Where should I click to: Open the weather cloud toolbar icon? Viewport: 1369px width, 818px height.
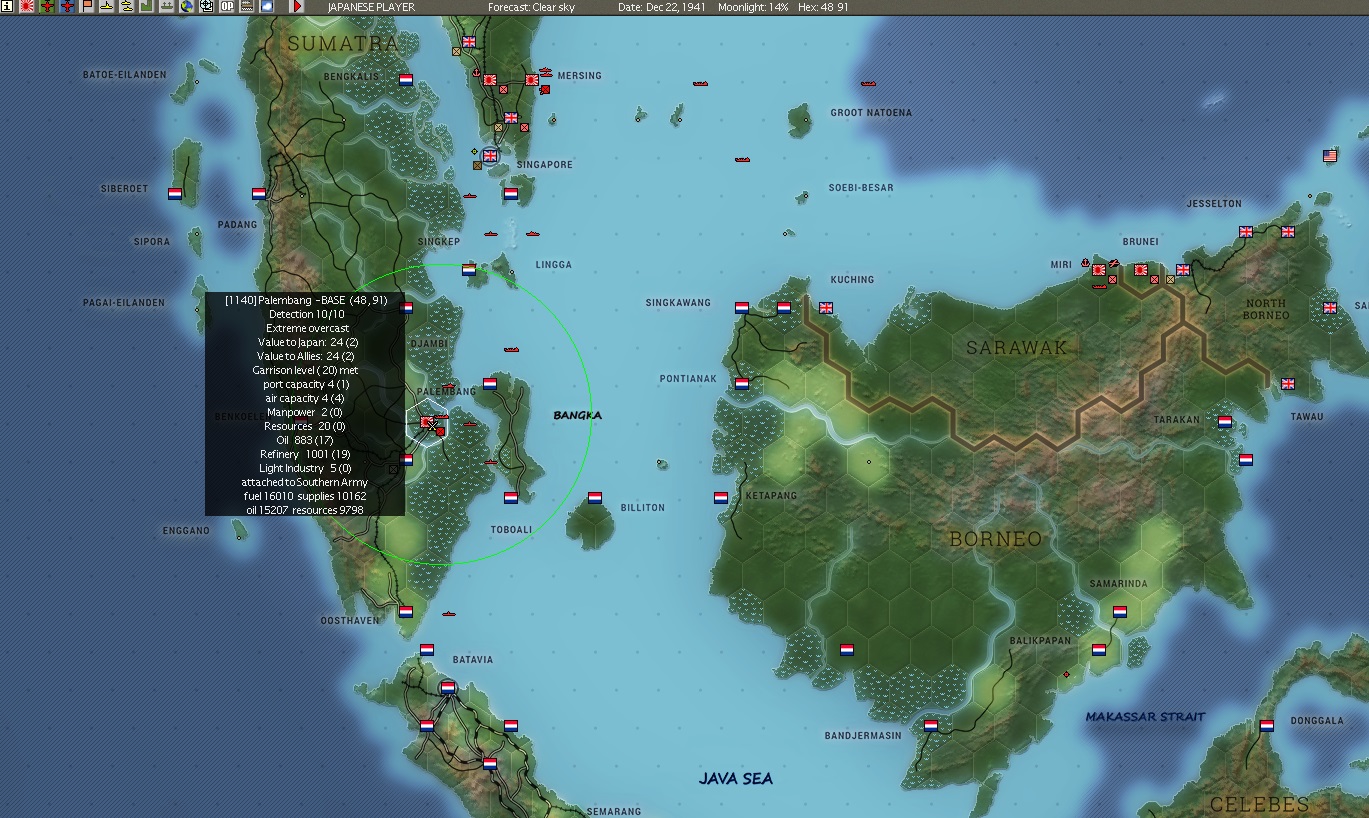267,6
